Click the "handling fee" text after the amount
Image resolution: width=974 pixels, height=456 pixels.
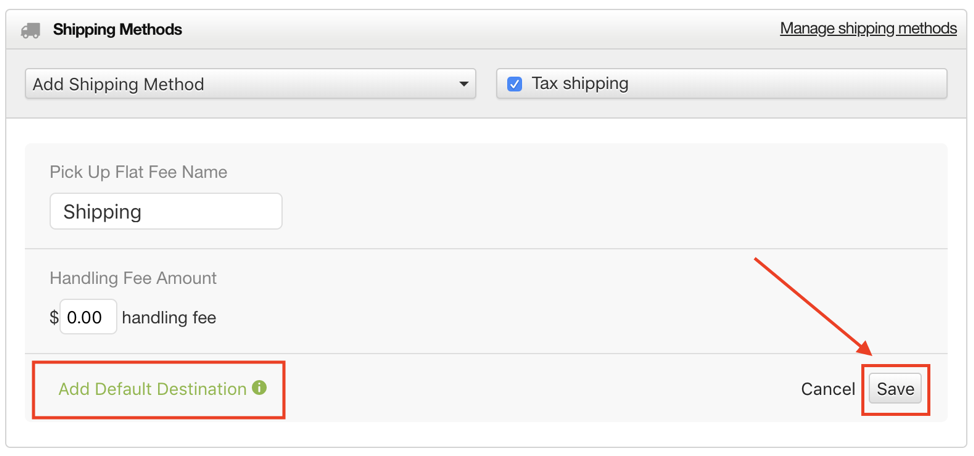[x=169, y=317]
